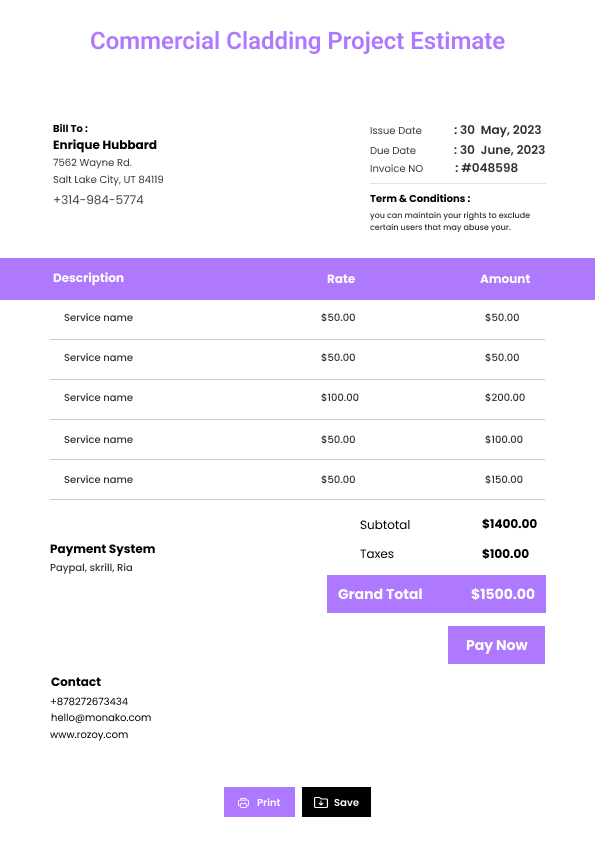Click the Taxes value $100.00
The image size is (595, 842).
pyautogui.click(x=505, y=554)
